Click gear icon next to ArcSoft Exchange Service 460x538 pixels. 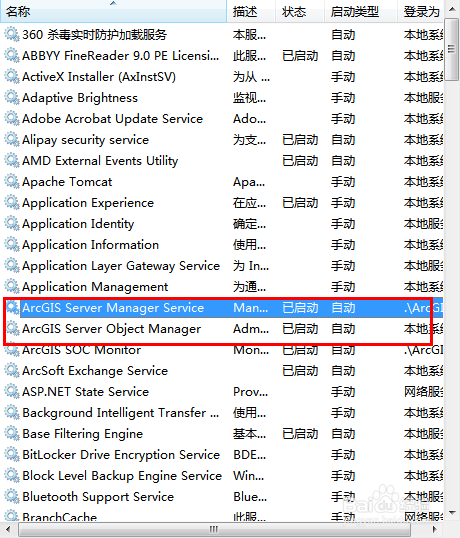tap(12, 371)
